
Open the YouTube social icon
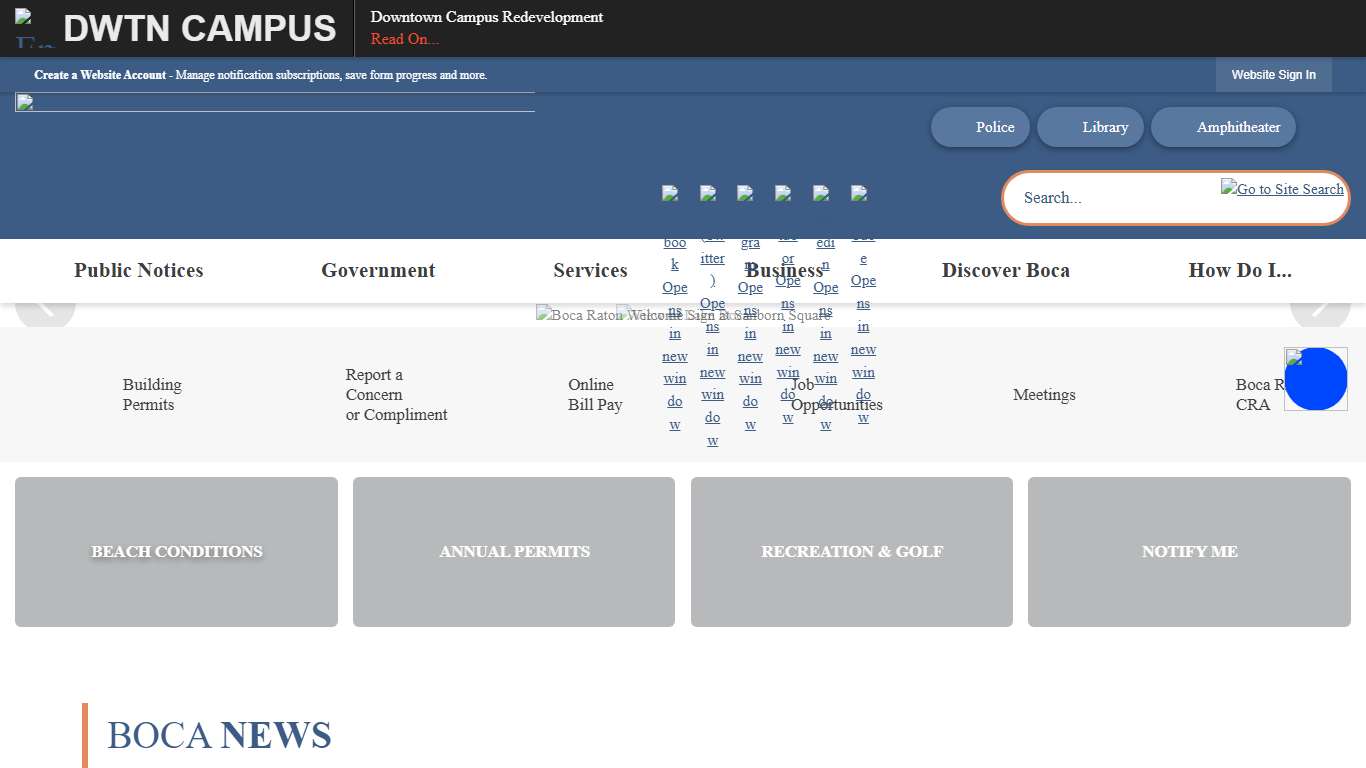click(859, 194)
